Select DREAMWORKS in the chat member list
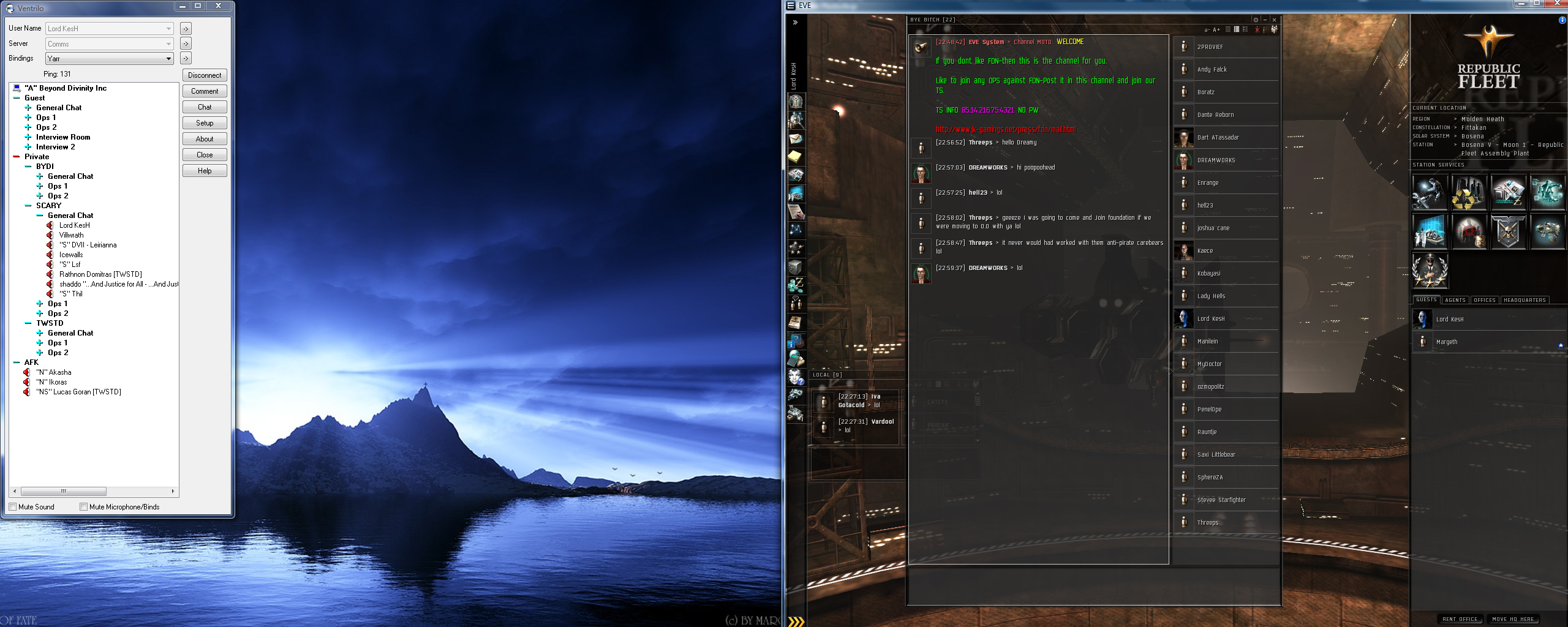The image size is (1568, 627). coord(1226,160)
